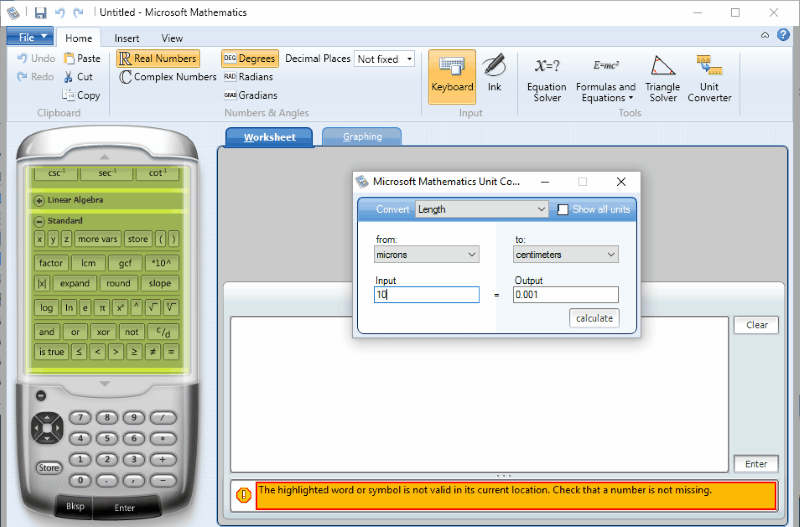Viewport: 800px width, 527px height.
Task: Click the calculator's black Enter key
Action: click(124, 508)
